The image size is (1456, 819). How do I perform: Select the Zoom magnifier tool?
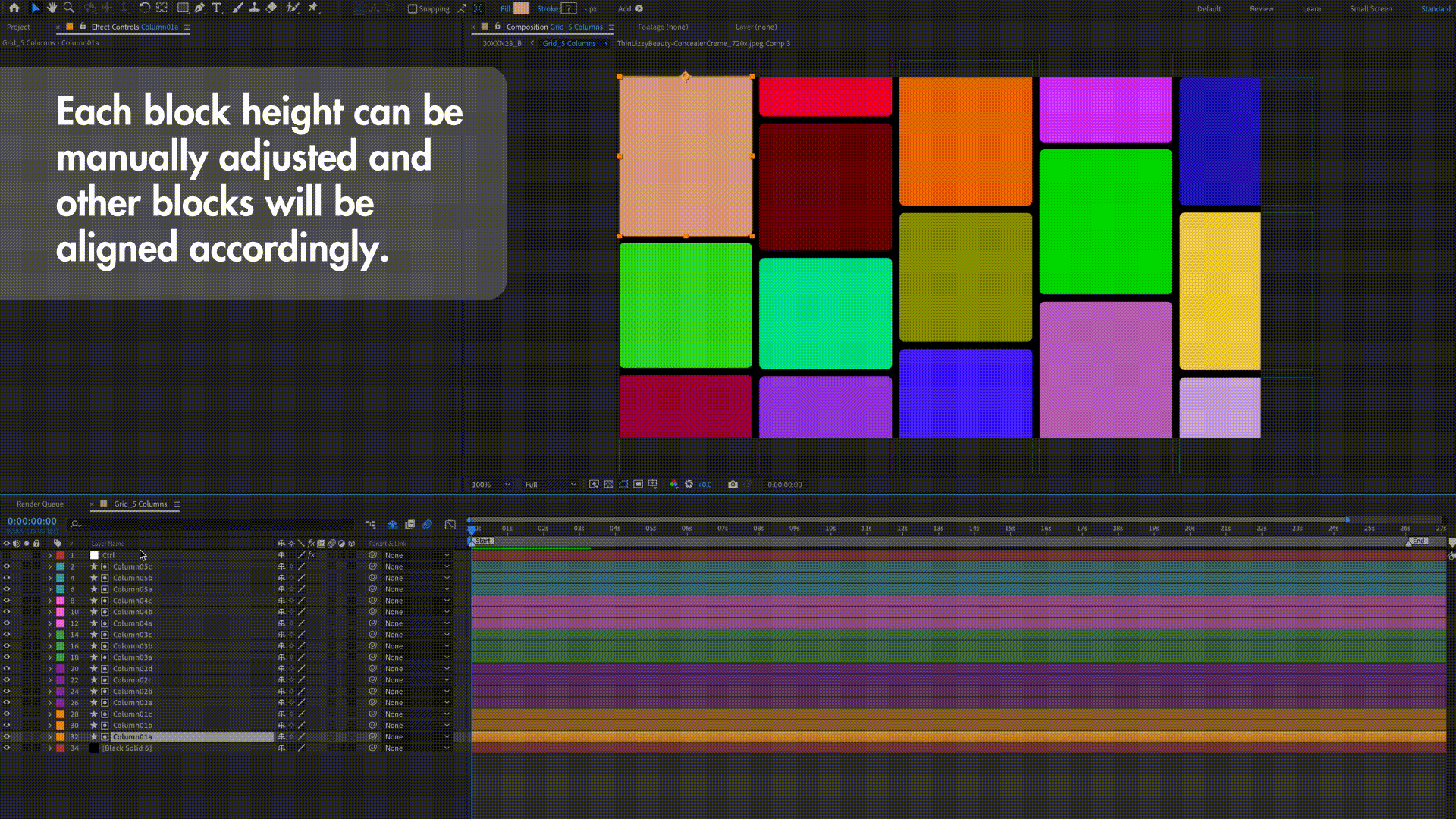[x=69, y=8]
